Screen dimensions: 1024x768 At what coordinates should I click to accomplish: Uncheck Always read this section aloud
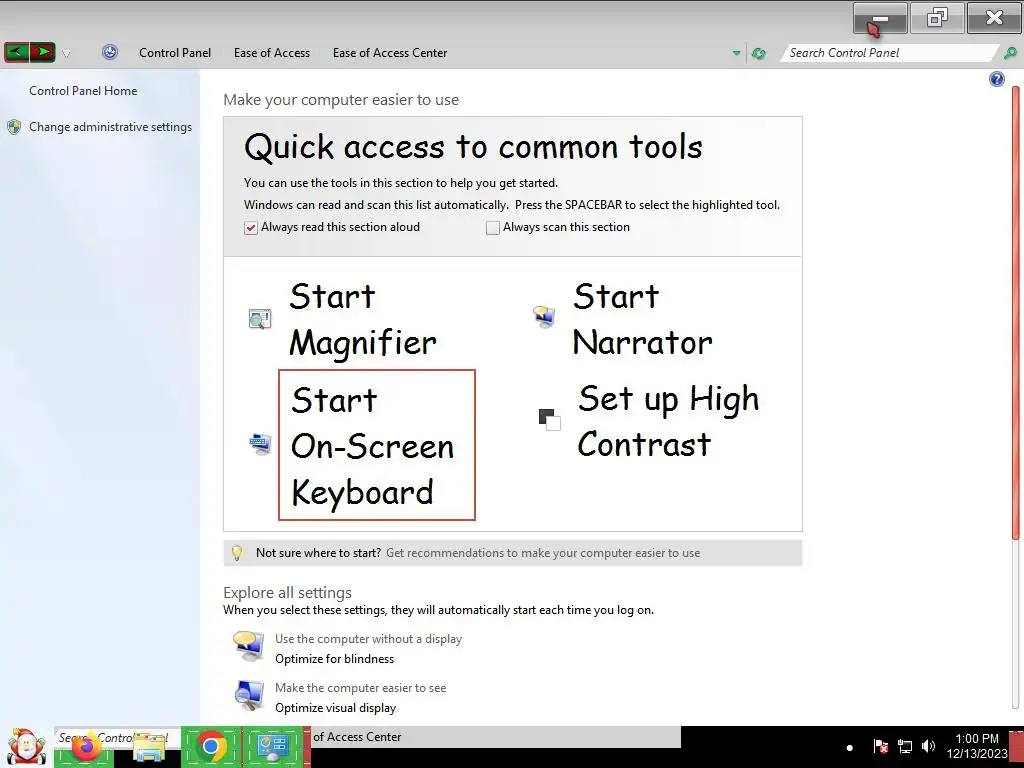coord(251,227)
